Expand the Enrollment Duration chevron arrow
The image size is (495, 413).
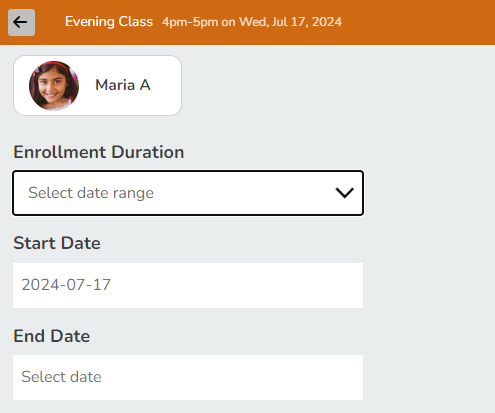pyautogui.click(x=344, y=193)
